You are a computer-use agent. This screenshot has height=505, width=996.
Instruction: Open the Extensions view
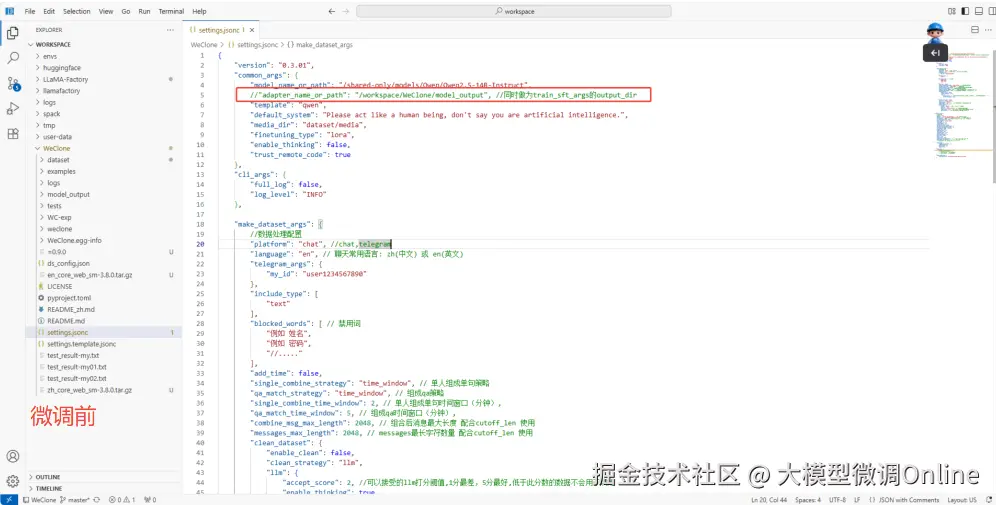pos(13,134)
